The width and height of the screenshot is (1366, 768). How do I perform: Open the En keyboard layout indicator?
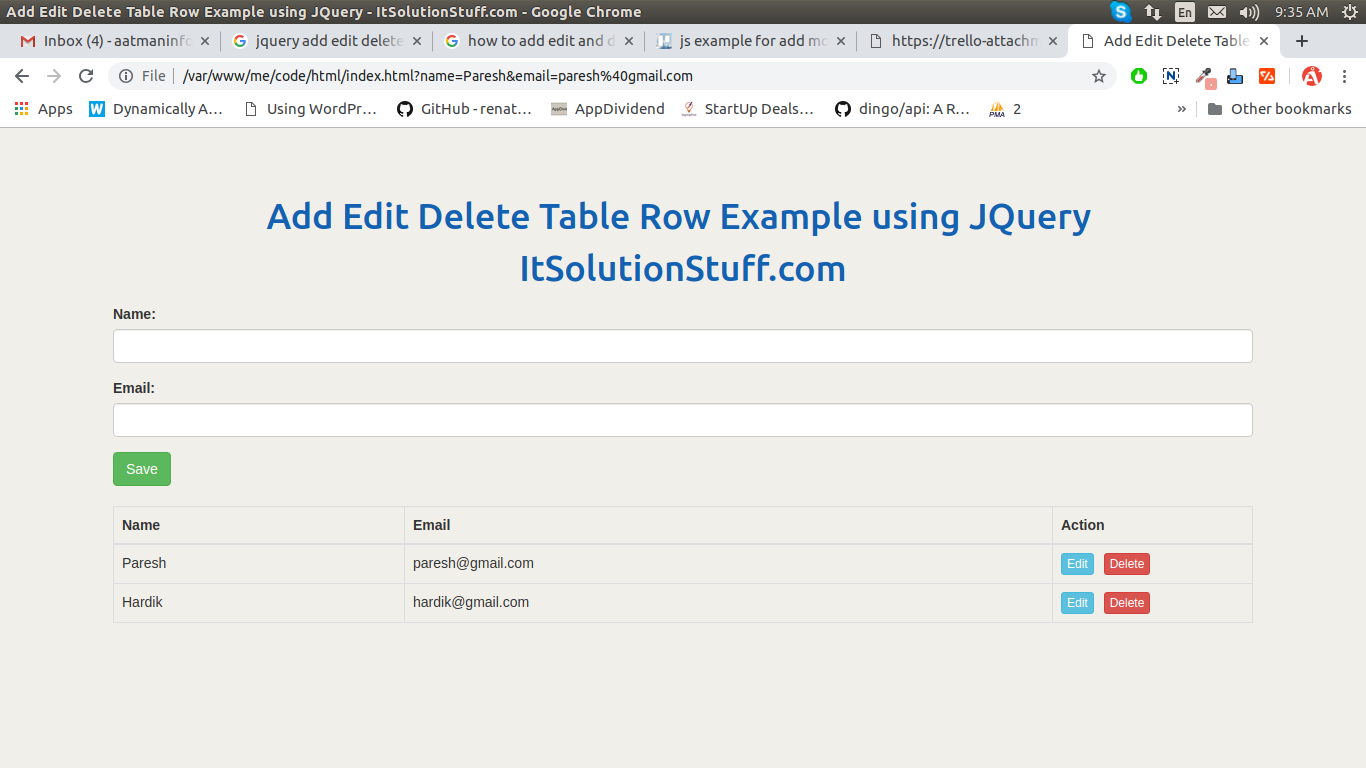(x=1184, y=13)
